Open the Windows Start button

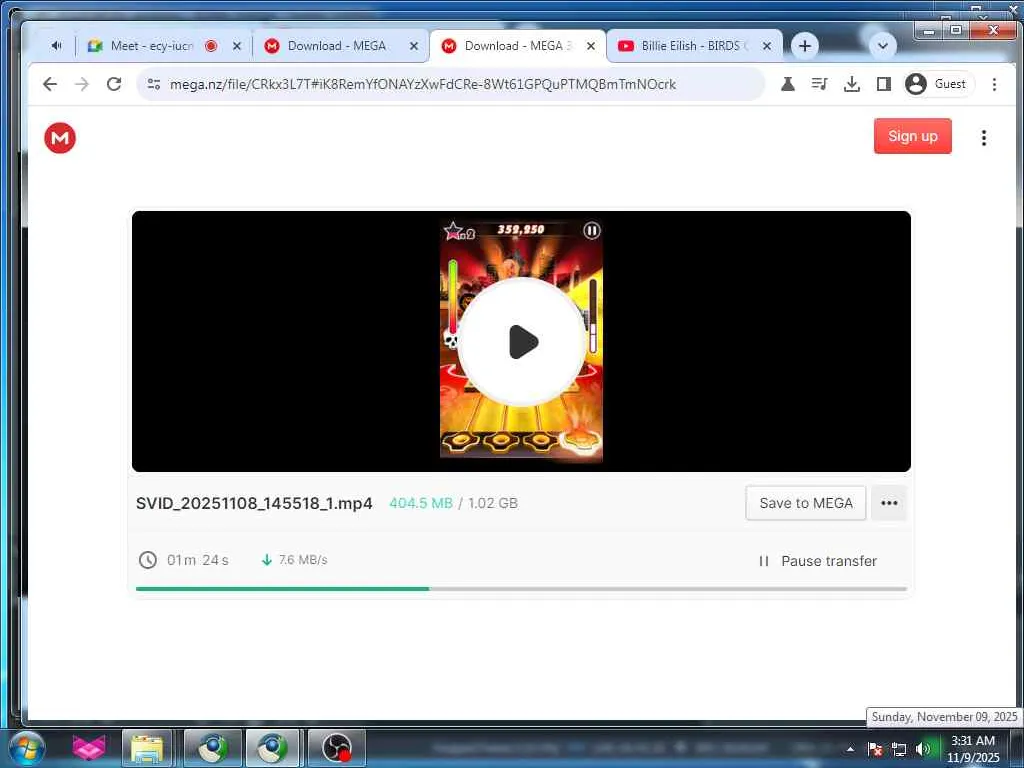point(26,748)
